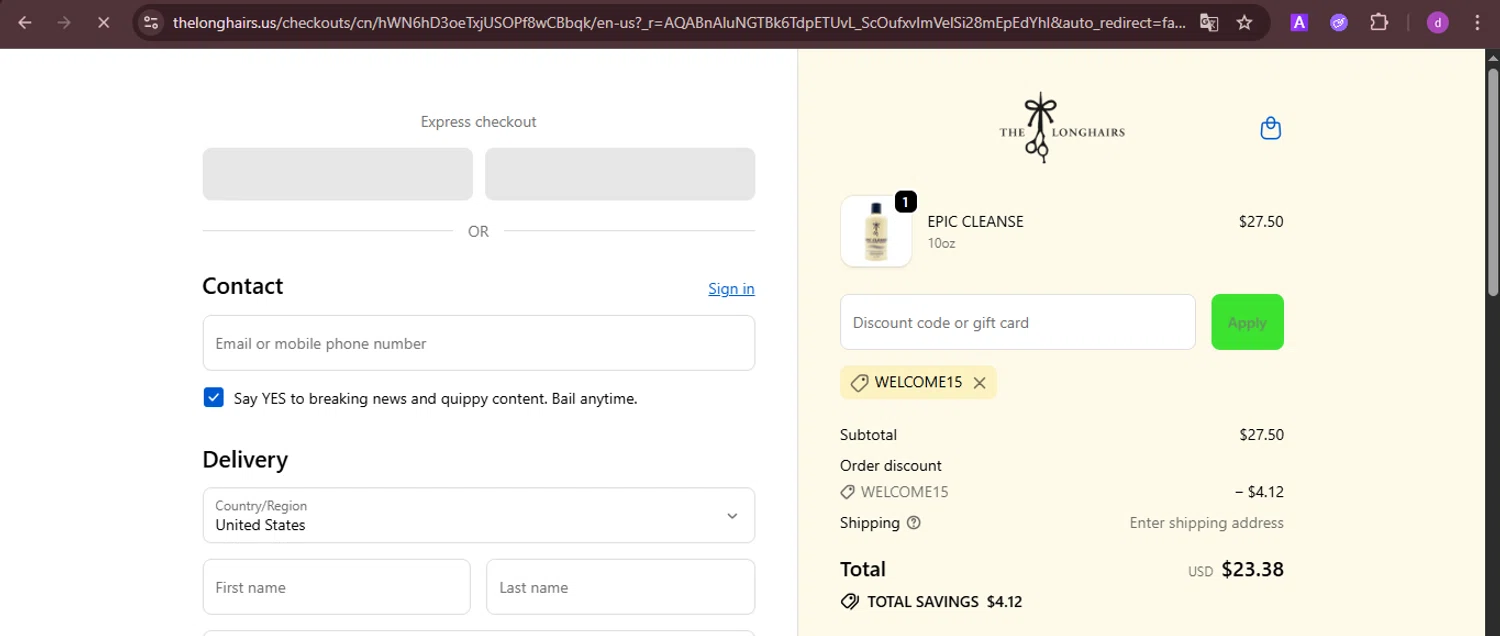Focus the Email or mobile phone field
1500x636 pixels.
479,343
